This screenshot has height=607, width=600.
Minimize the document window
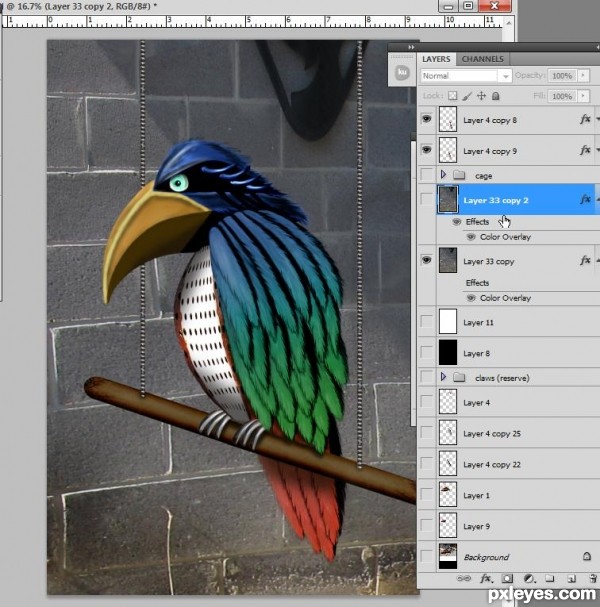(449, 5)
